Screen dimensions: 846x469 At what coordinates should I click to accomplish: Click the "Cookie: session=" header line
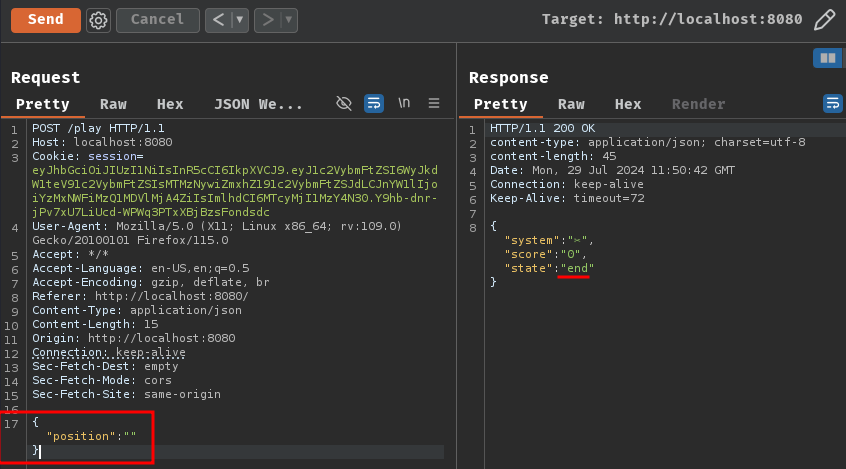click(x=87, y=157)
